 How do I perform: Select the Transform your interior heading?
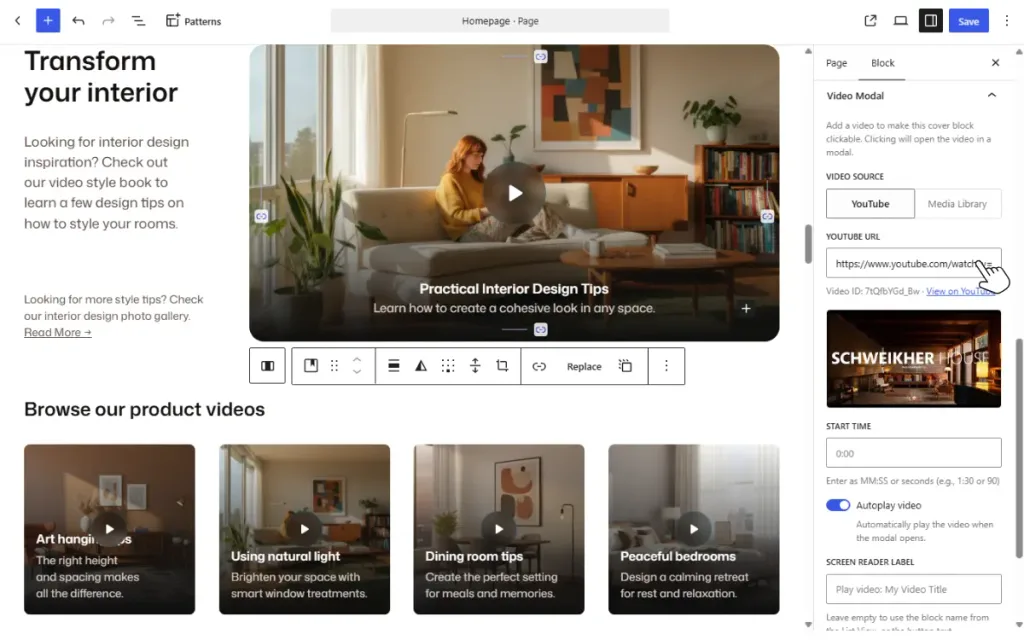pyautogui.click(x=101, y=76)
